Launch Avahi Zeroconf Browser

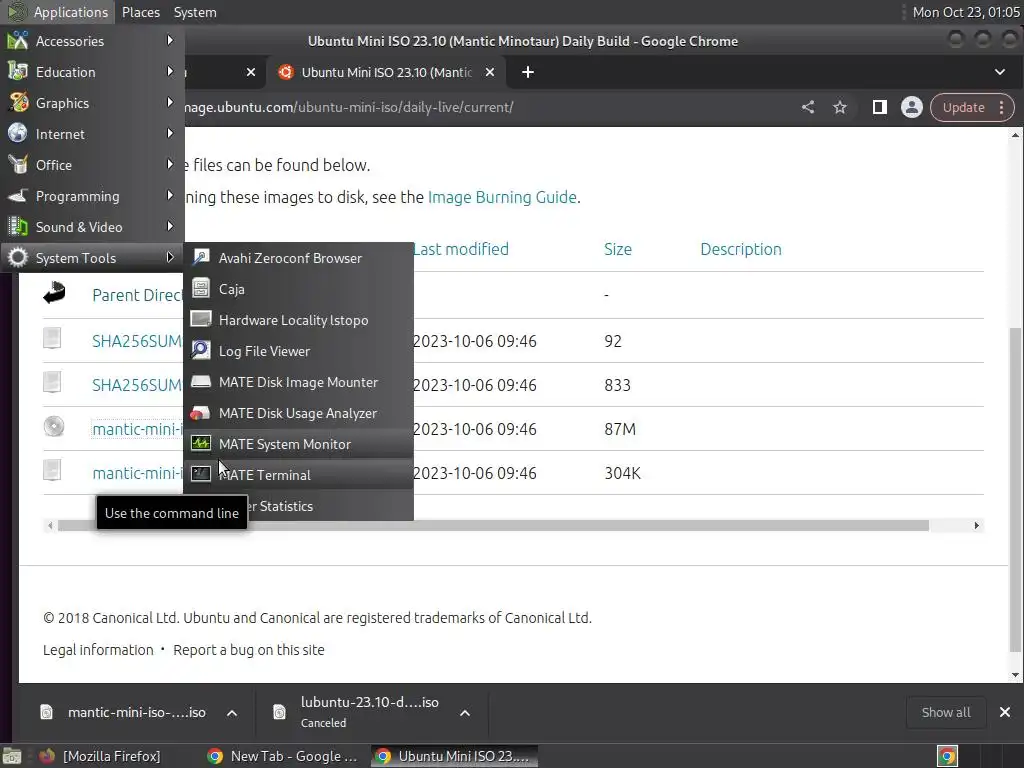[x=298, y=258]
